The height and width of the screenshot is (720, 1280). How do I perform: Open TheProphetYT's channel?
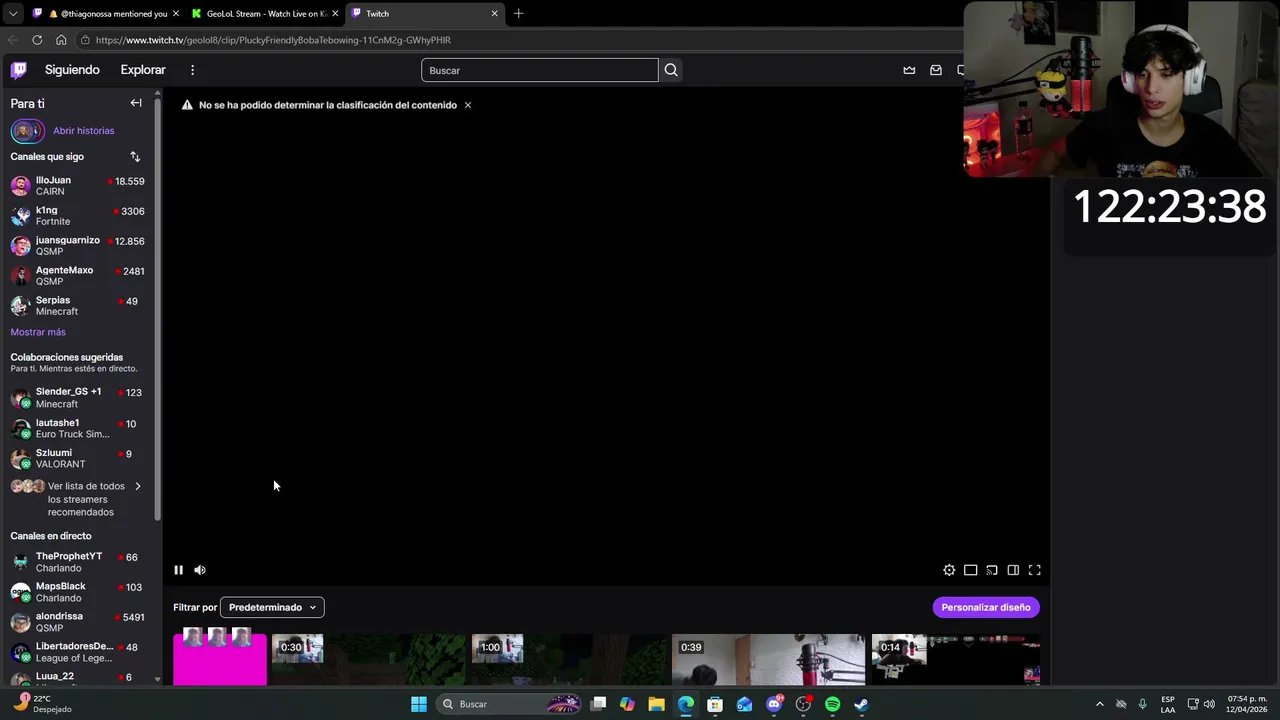(x=80, y=562)
